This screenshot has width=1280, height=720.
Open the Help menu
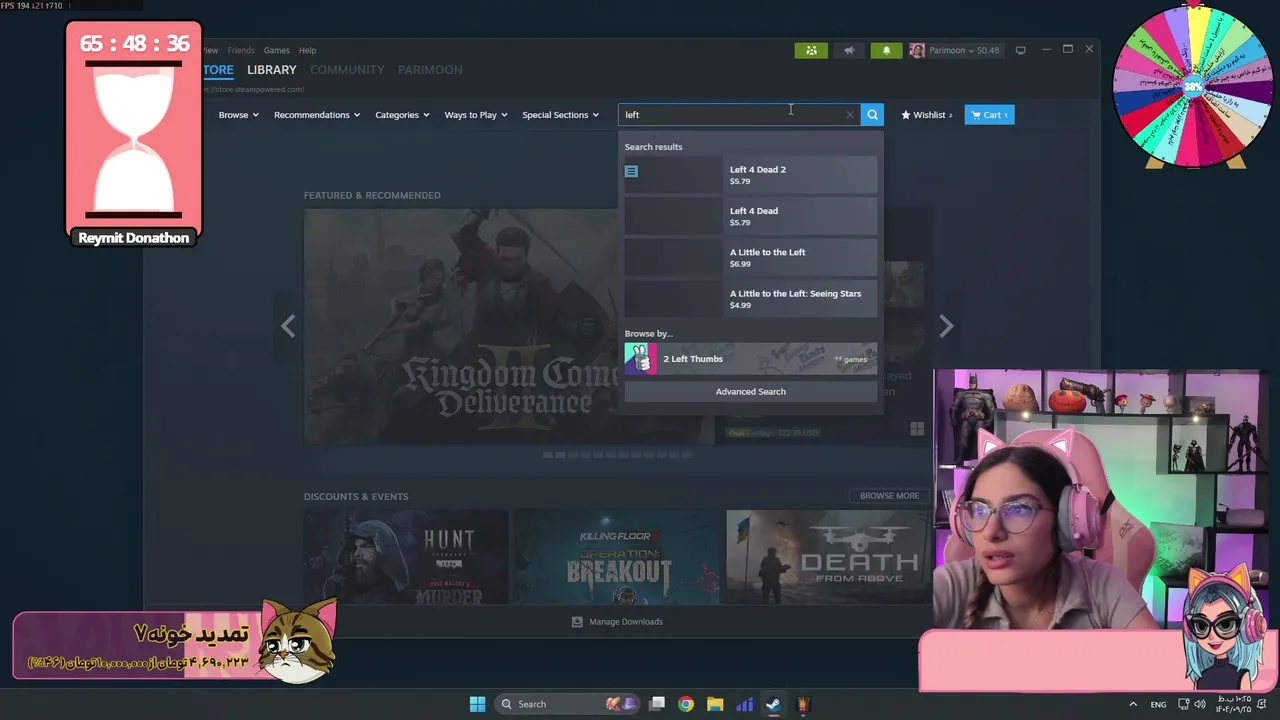(x=308, y=50)
